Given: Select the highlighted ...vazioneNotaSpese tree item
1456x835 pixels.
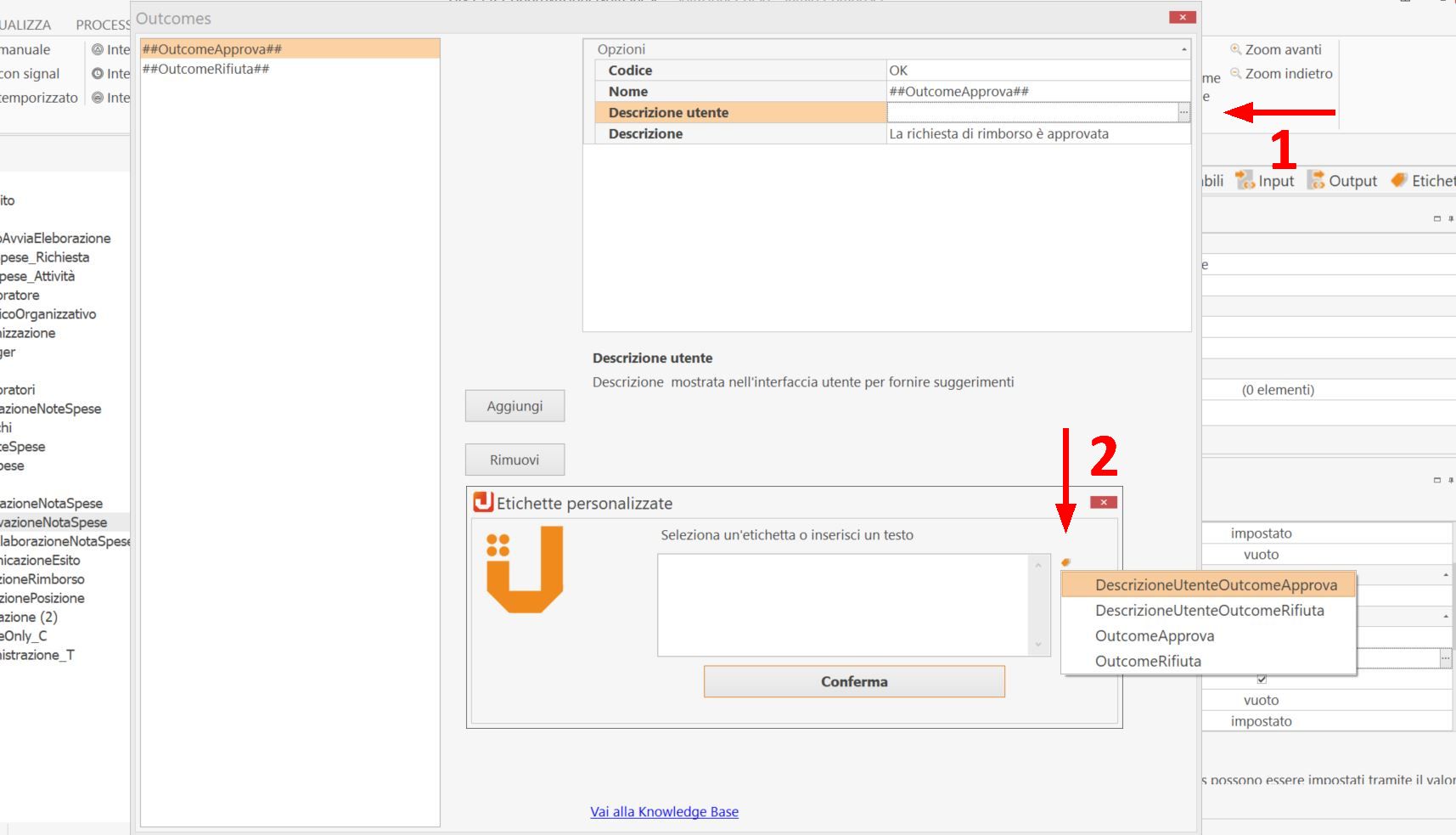Looking at the screenshot, I should 53,522.
